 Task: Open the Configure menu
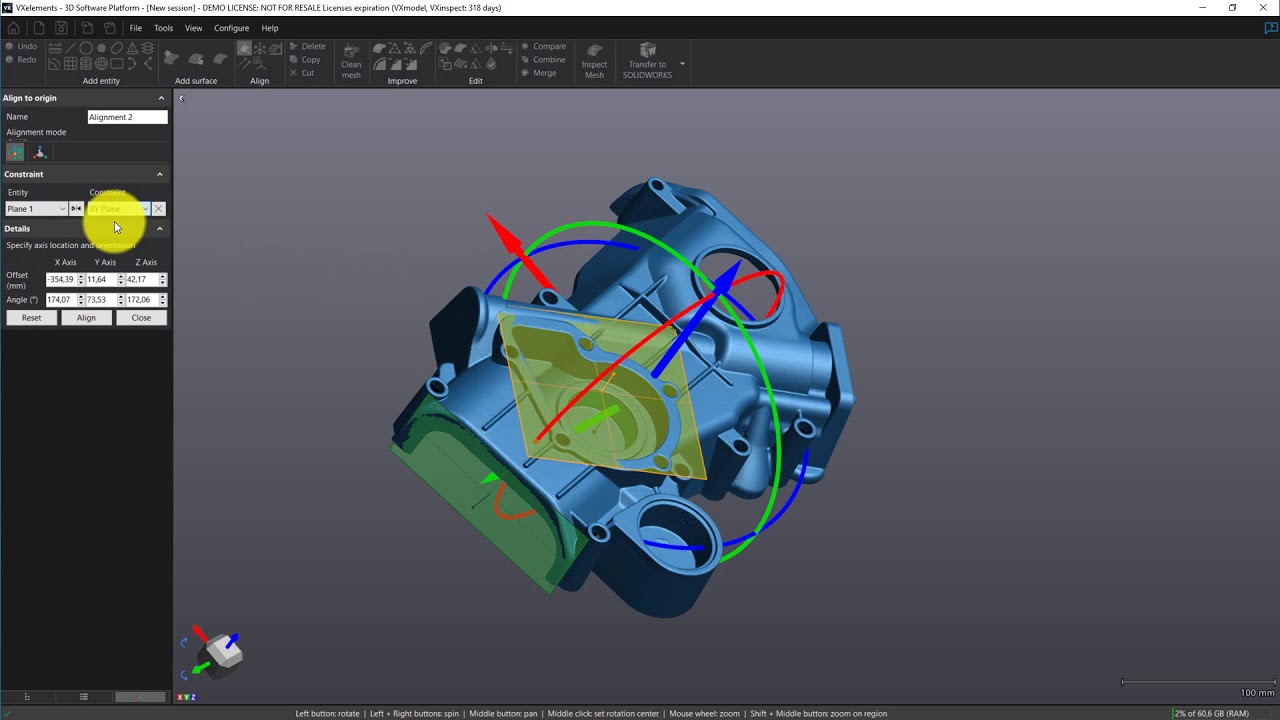point(231,28)
